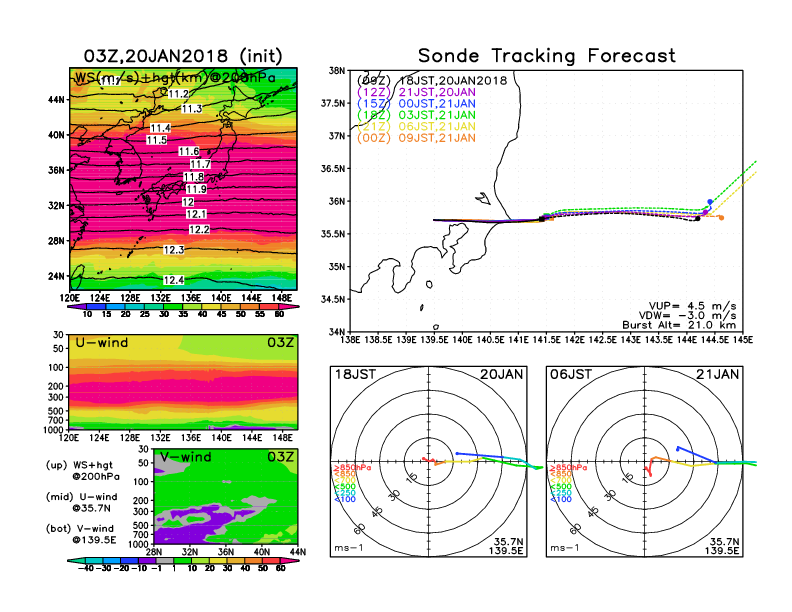Click the 11.5 height contour label
This screenshot has height=612, width=792.
[157, 140]
